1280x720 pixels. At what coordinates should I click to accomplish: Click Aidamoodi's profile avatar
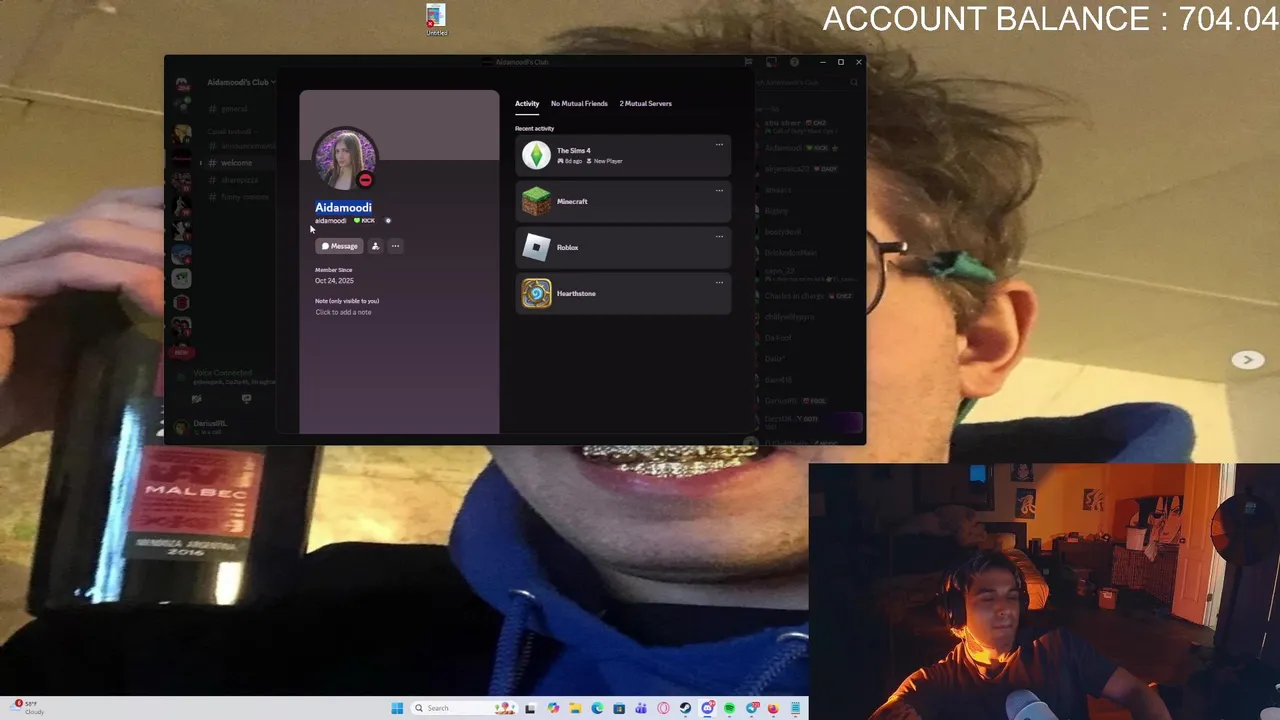pyautogui.click(x=345, y=158)
